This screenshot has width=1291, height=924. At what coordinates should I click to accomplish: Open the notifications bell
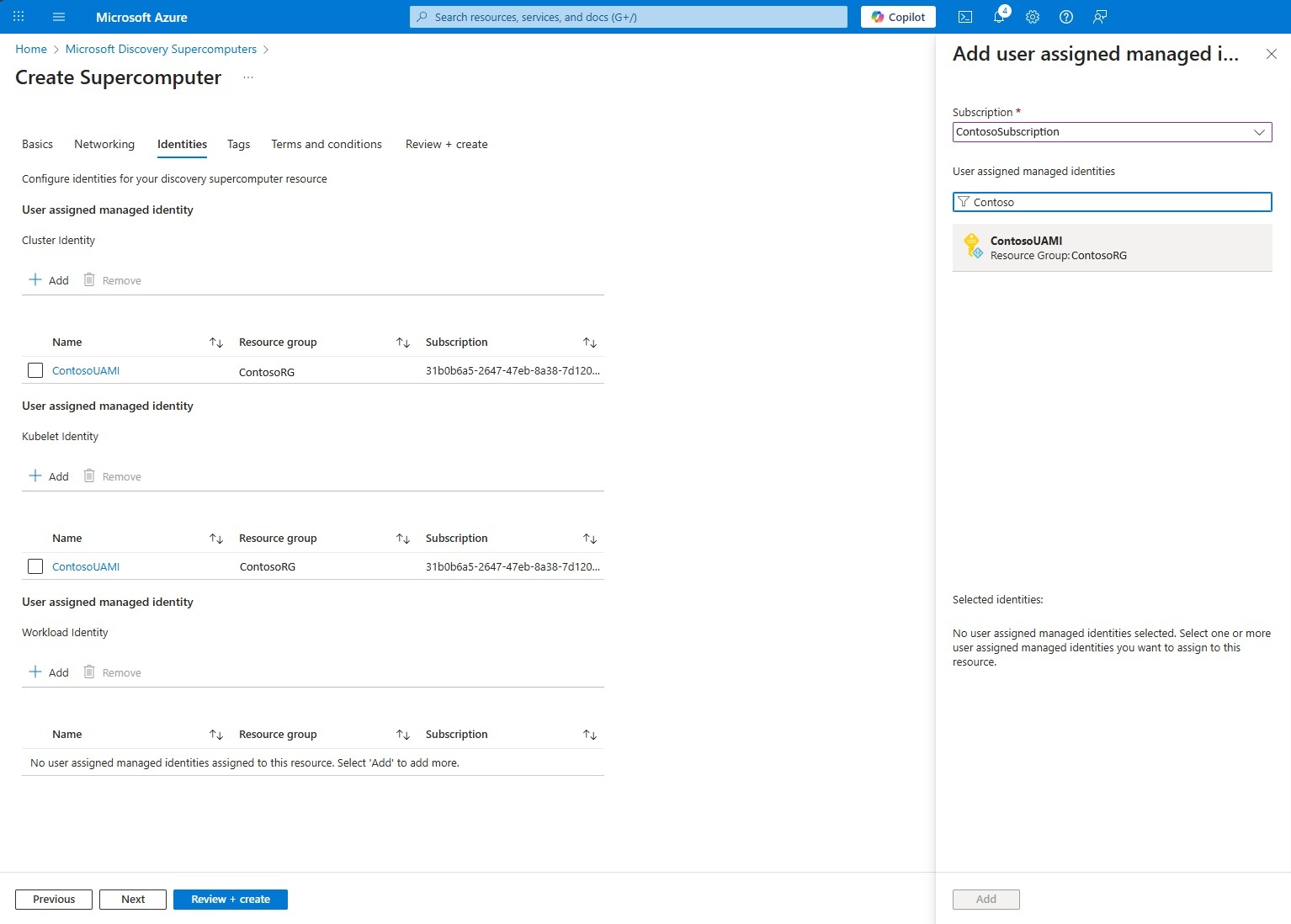click(x=999, y=17)
